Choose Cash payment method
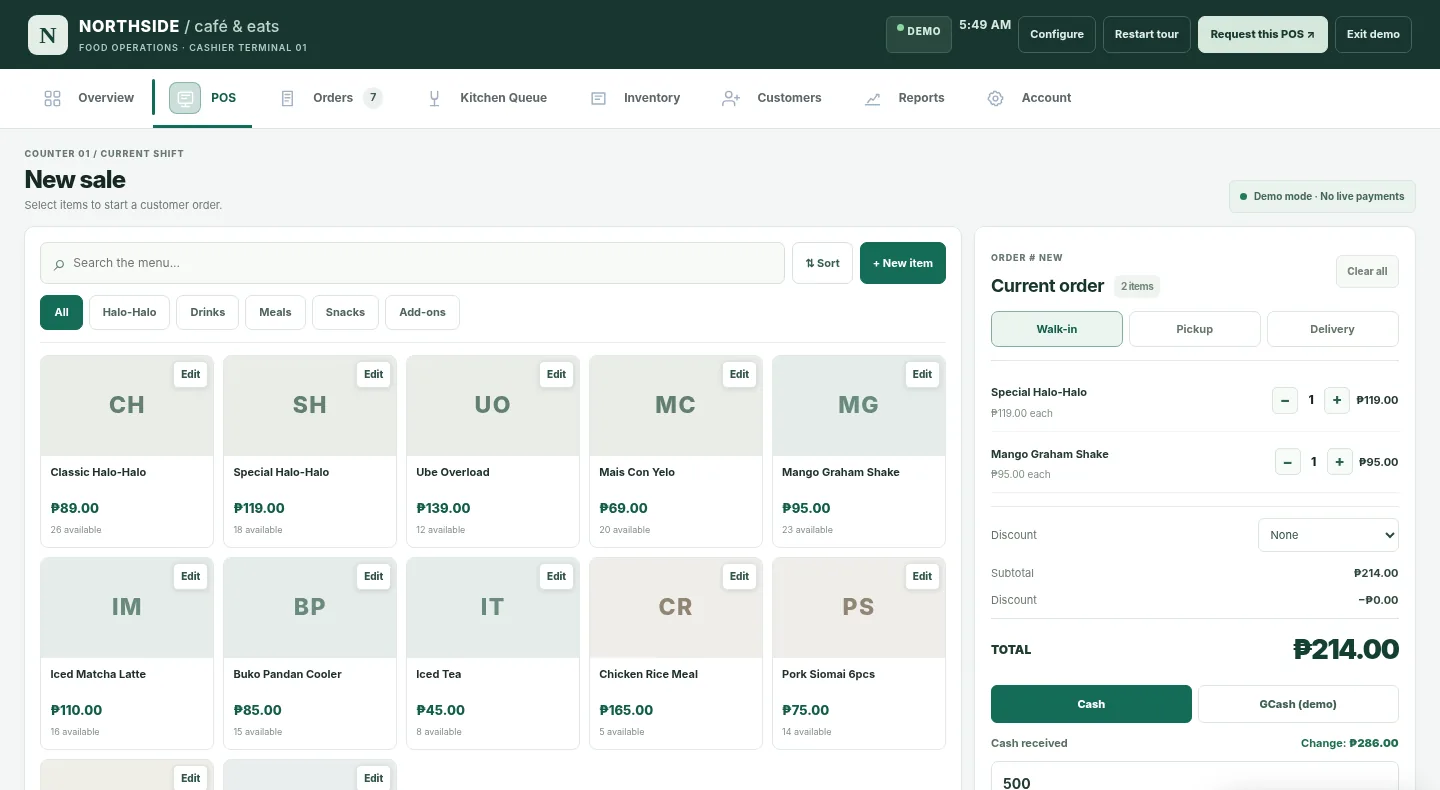This screenshot has width=1440, height=790. tap(1091, 704)
